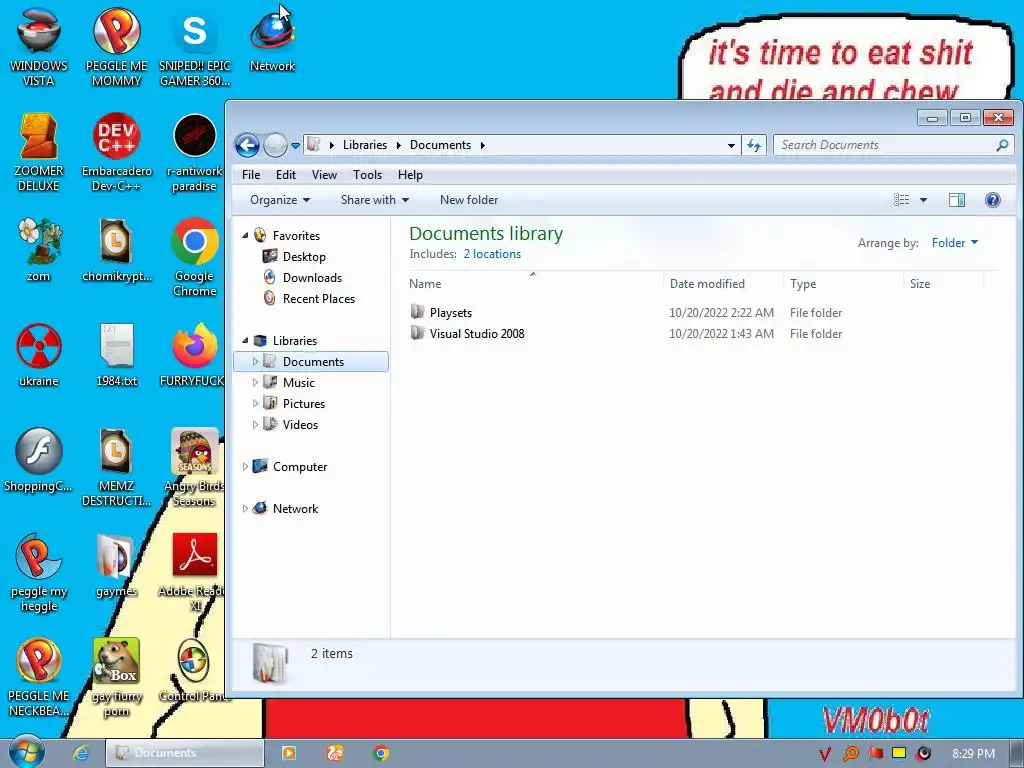Select Recent Places under Favorites
Screen dimensions: 1024x768
click(x=319, y=298)
